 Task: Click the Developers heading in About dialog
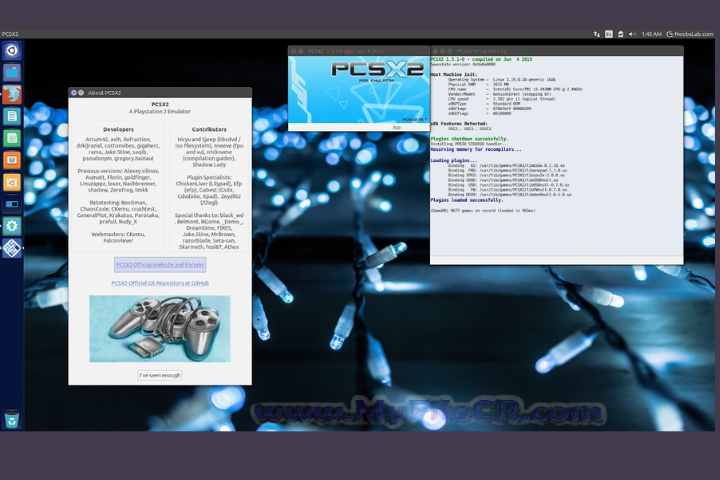tap(118, 130)
